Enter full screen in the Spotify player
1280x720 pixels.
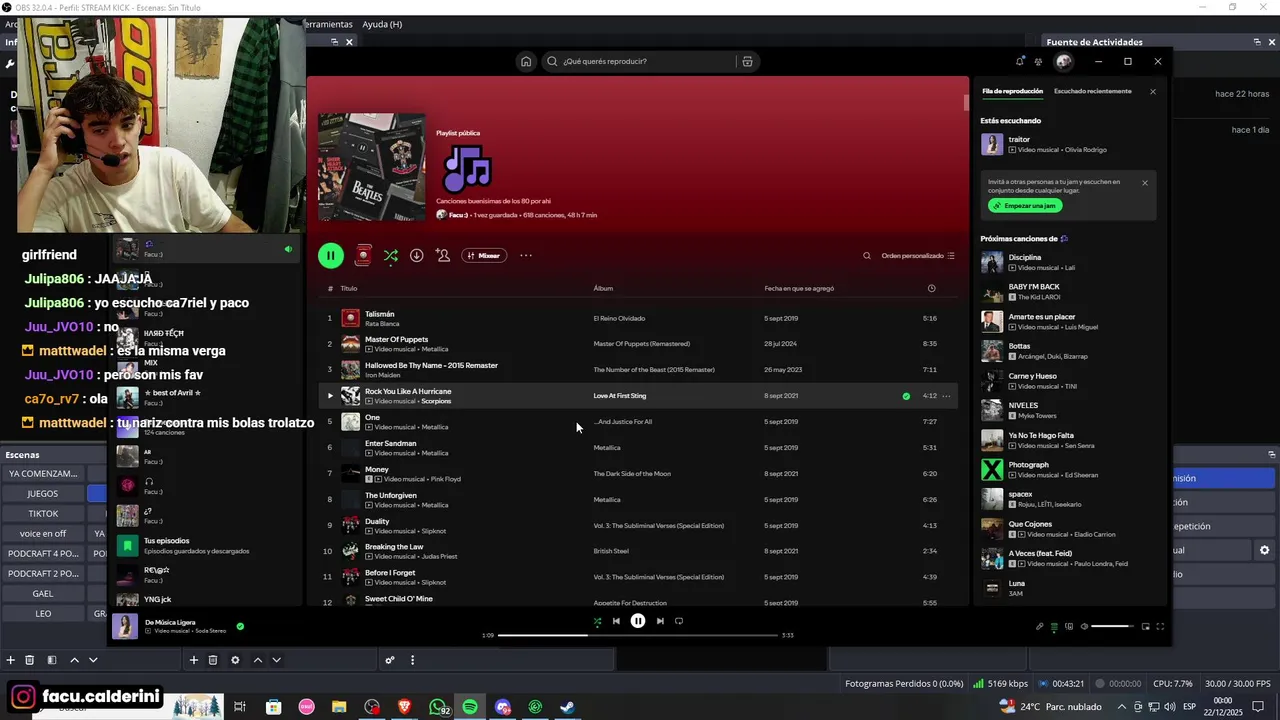pos(1160,627)
